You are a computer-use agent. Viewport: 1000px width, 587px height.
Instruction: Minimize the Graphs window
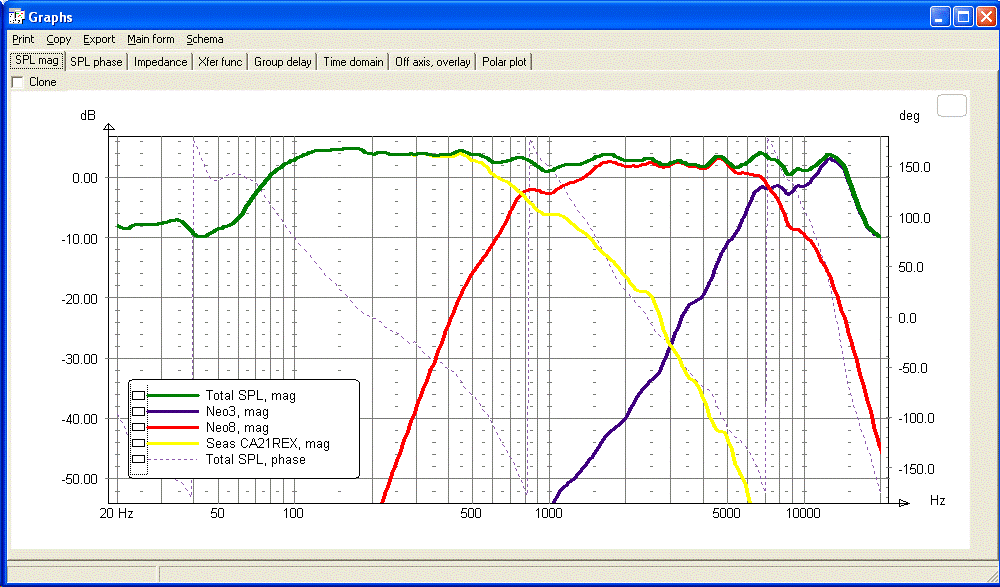(x=940, y=17)
